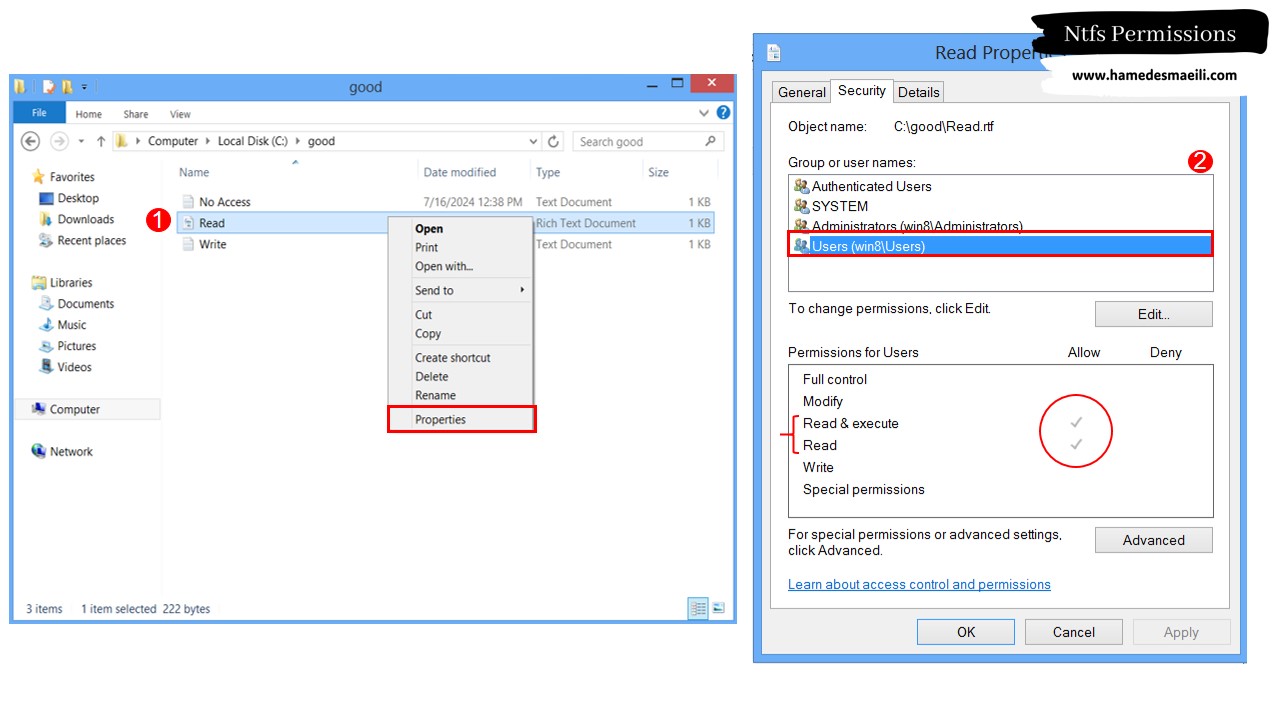
Task: Open Learn about access control link
Action: [x=919, y=584]
